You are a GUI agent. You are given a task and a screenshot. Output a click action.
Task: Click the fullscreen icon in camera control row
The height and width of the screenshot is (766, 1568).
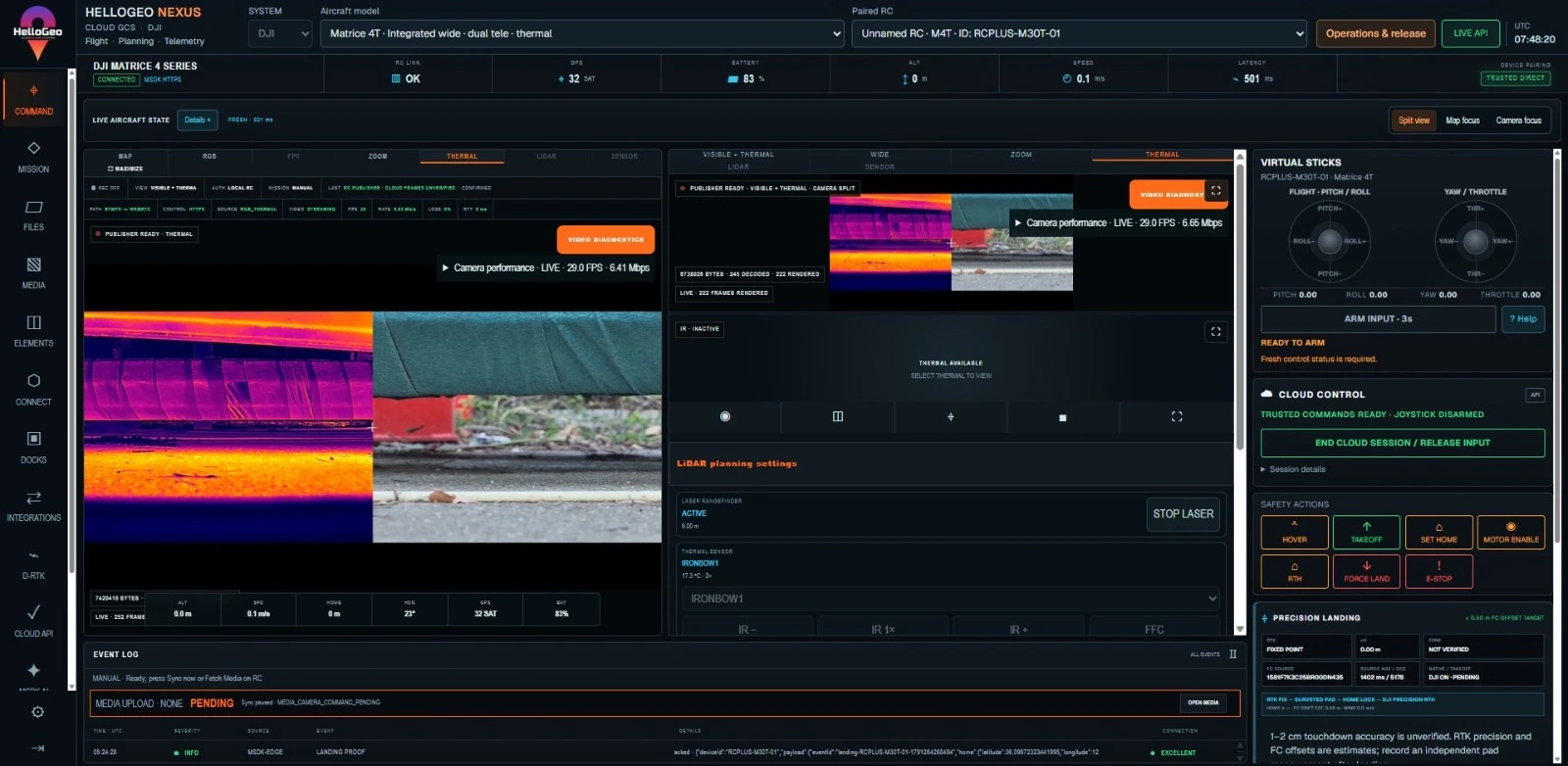click(x=1177, y=416)
